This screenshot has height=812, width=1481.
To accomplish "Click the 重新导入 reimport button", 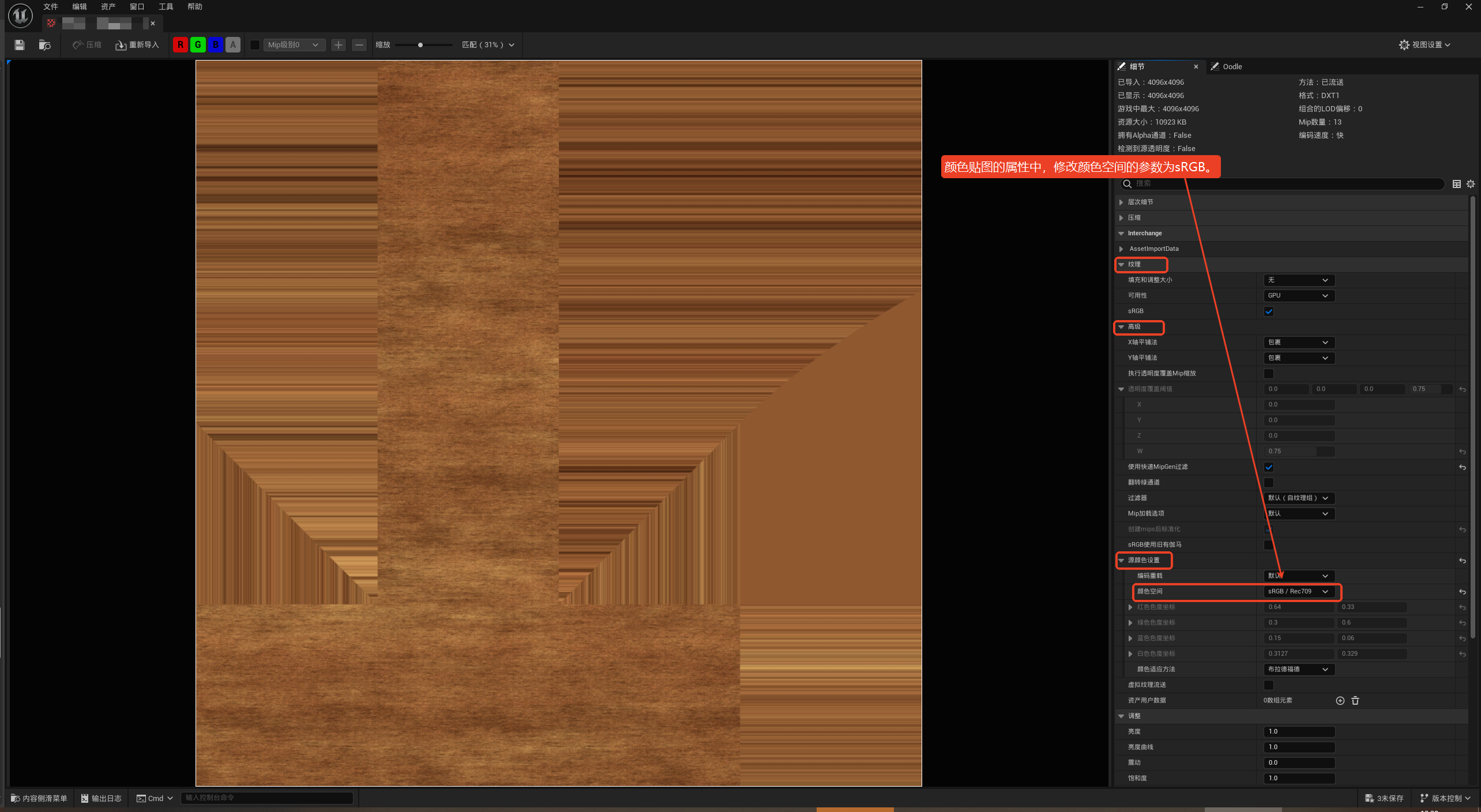I will 137,45.
